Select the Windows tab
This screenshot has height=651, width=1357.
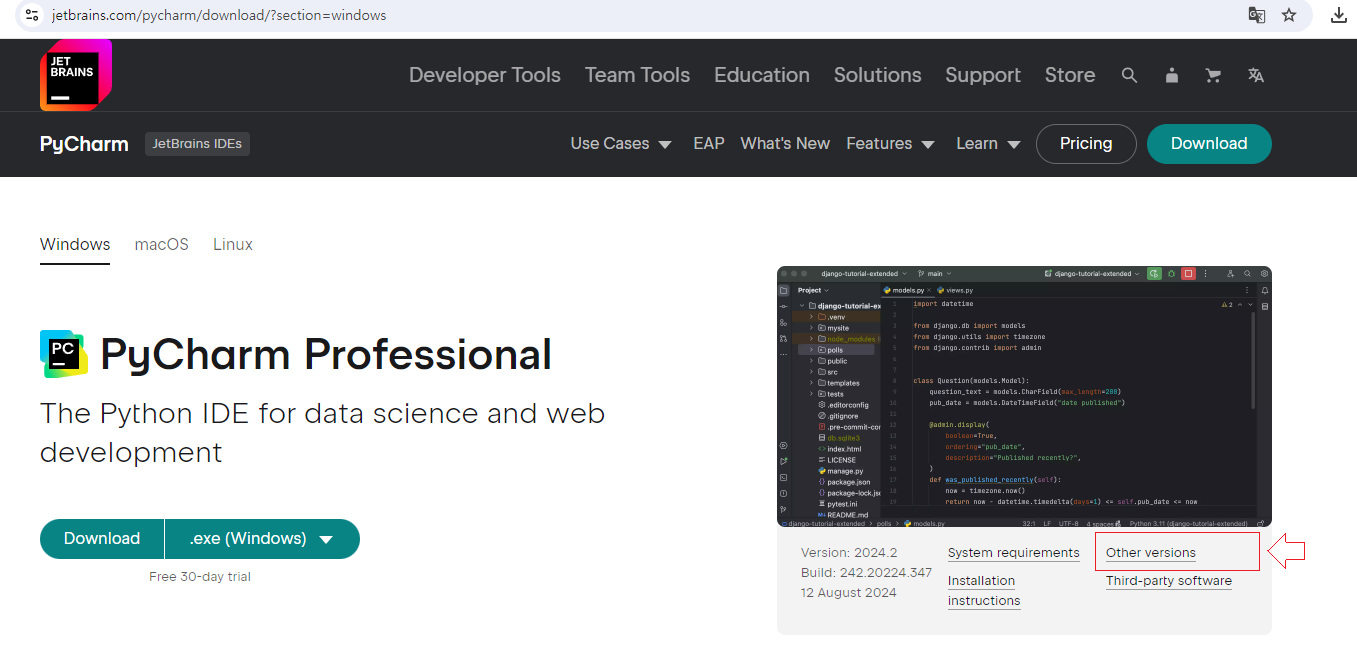pyautogui.click(x=75, y=244)
